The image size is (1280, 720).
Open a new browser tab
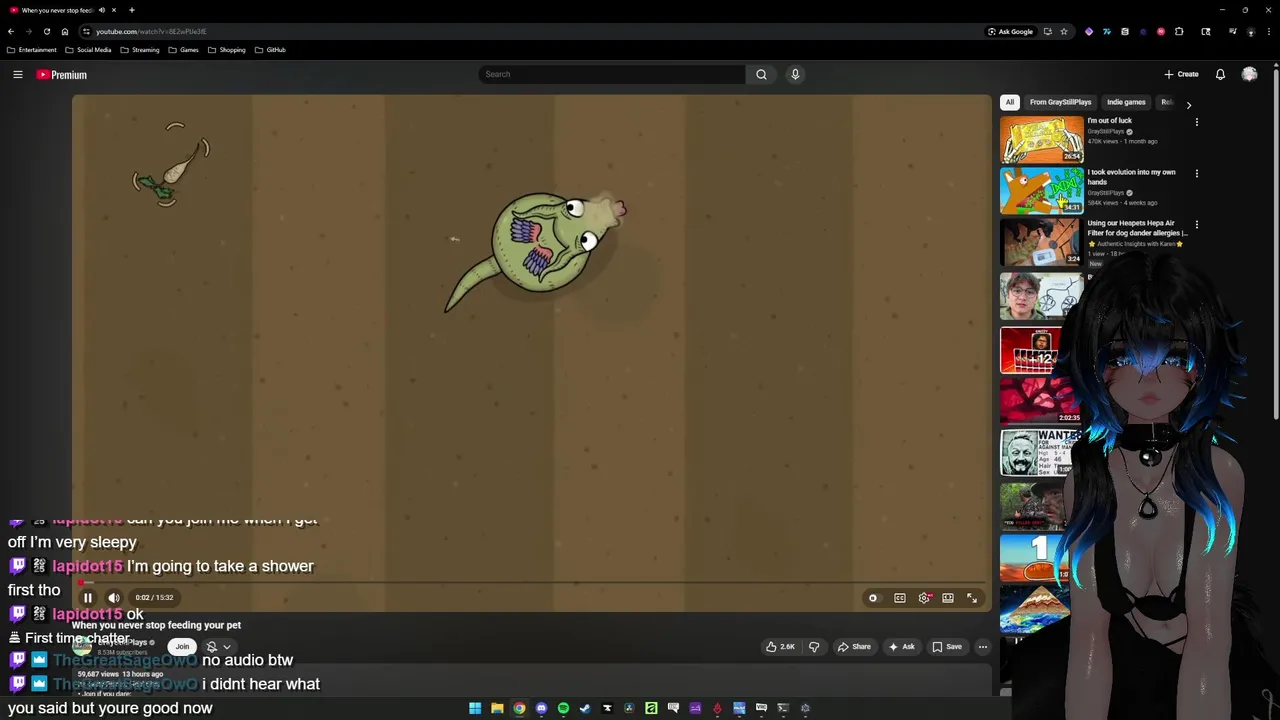131,10
